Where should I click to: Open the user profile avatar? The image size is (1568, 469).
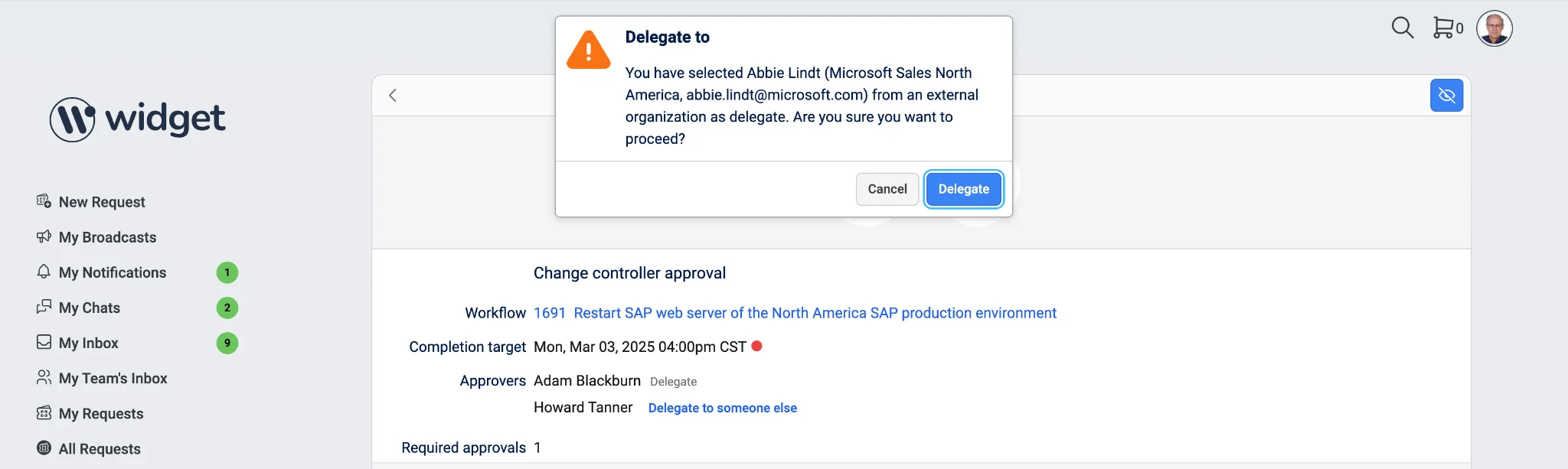tap(1494, 29)
